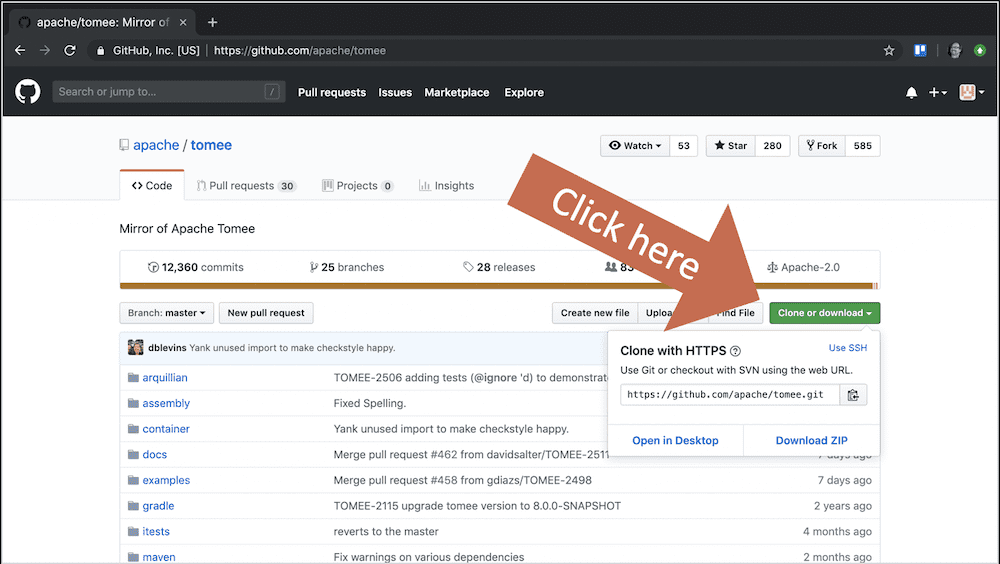Go back with browser back arrow
The image size is (1000, 564).
coord(20,50)
